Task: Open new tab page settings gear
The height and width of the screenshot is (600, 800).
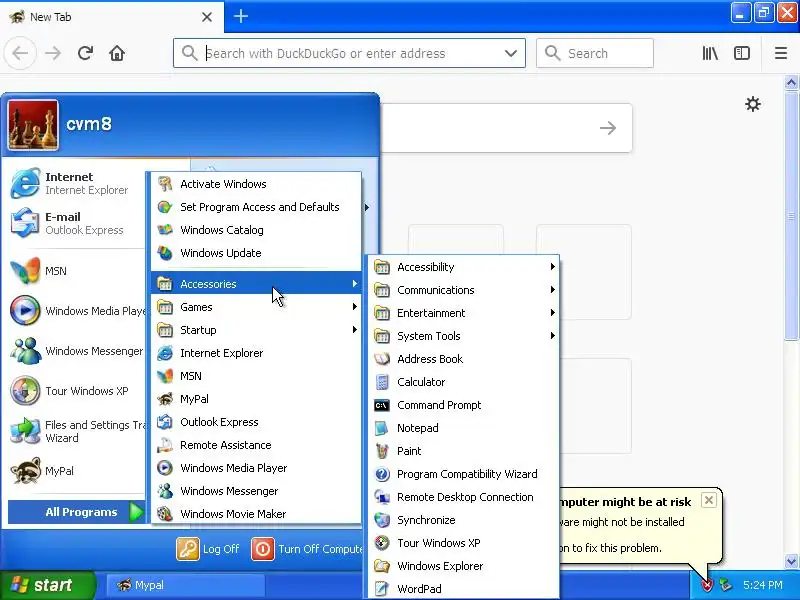Action: pos(753,104)
